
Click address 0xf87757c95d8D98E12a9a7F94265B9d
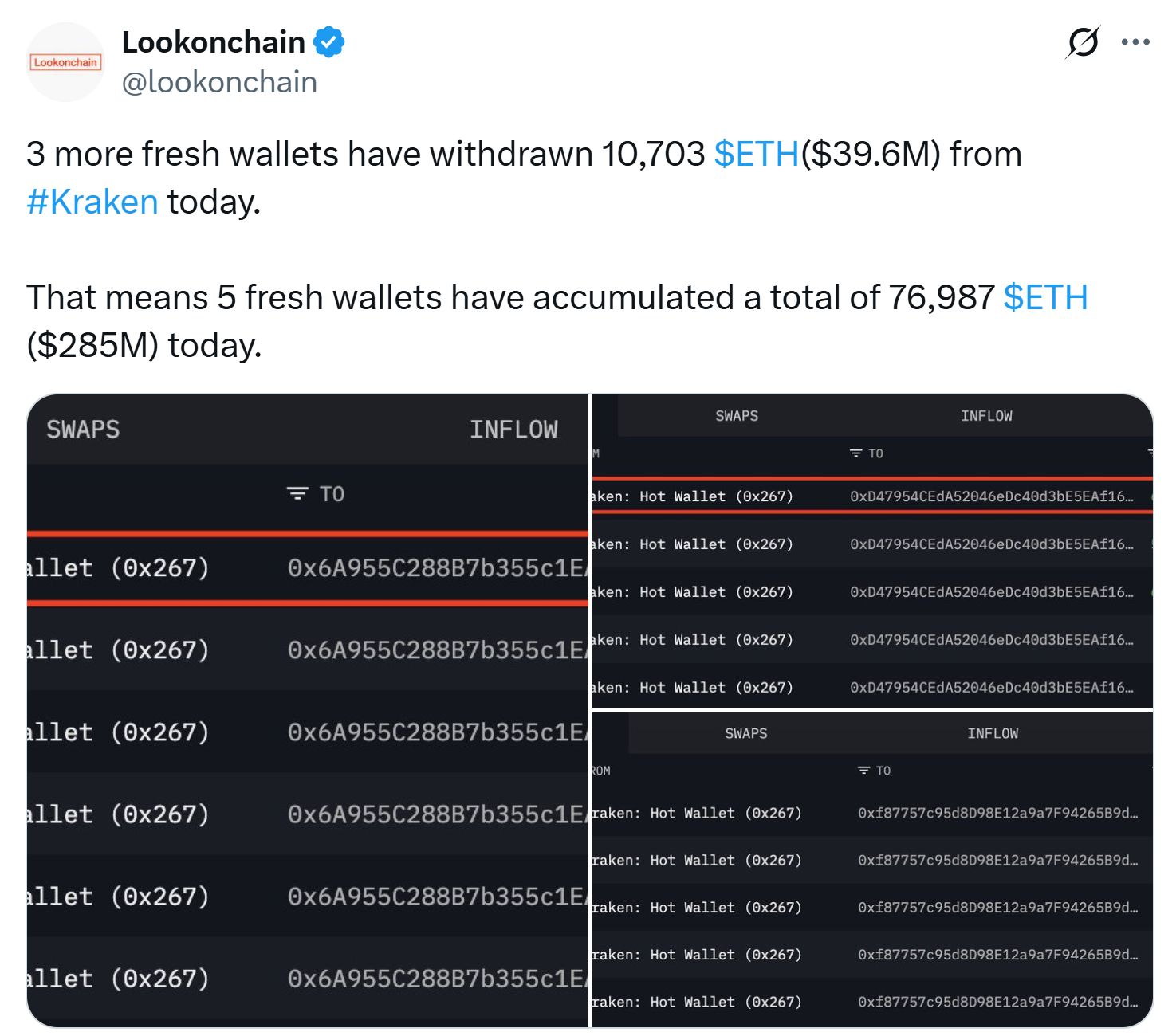tap(997, 813)
